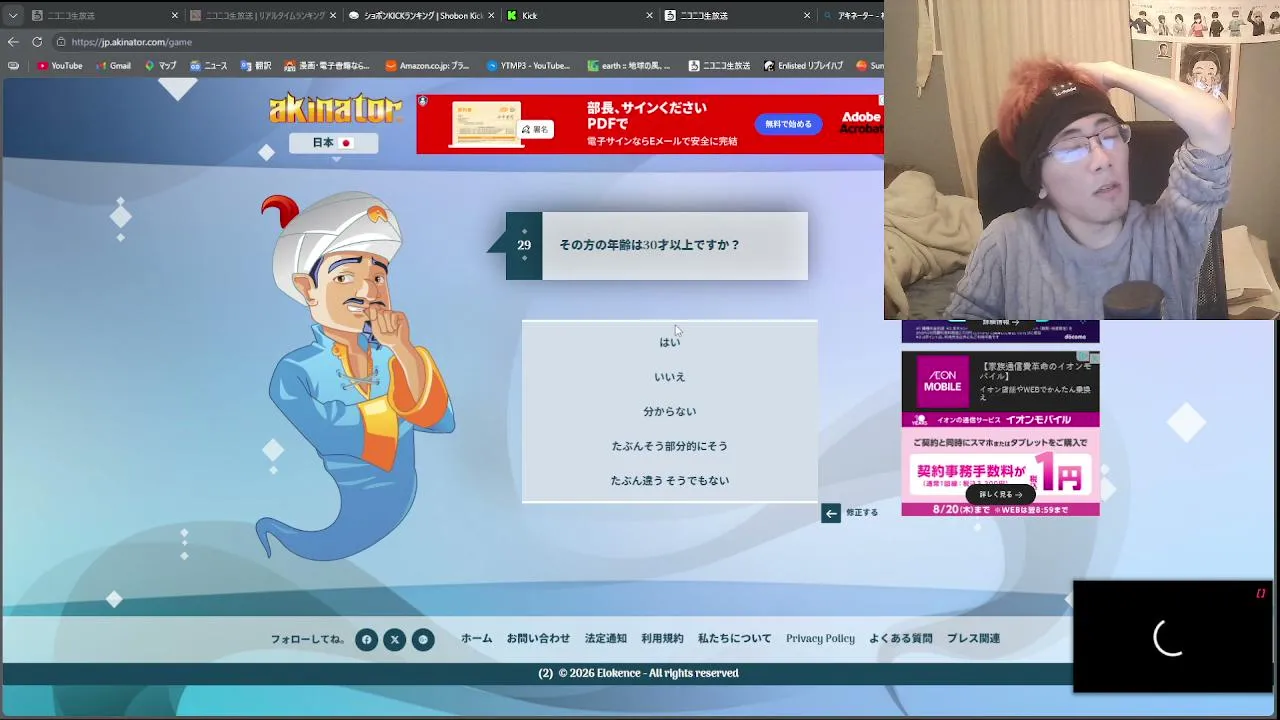Open the YTMP3 - YouTube bookmark
The height and width of the screenshot is (720, 1280).
tap(528, 66)
